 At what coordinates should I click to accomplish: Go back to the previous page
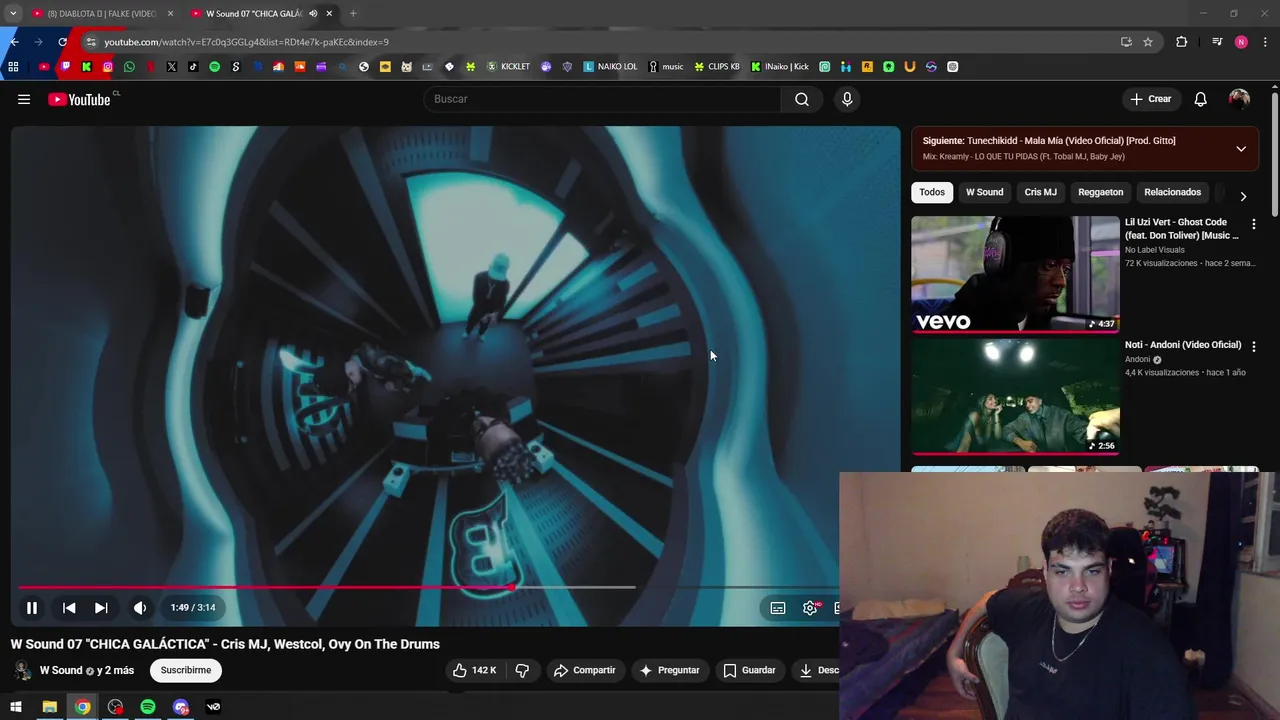pyautogui.click(x=14, y=42)
